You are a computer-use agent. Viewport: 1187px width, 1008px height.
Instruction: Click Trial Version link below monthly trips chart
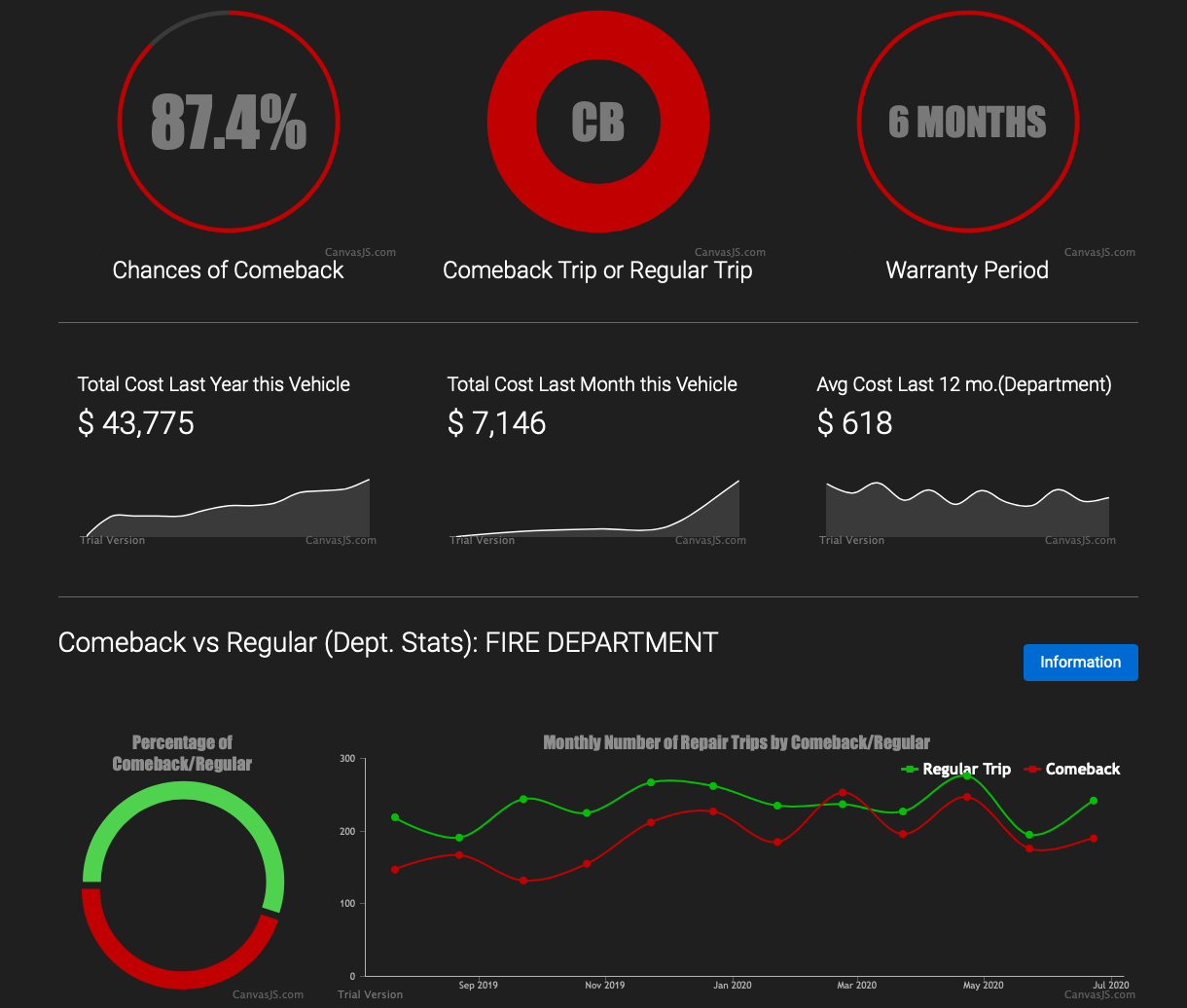(370, 994)
